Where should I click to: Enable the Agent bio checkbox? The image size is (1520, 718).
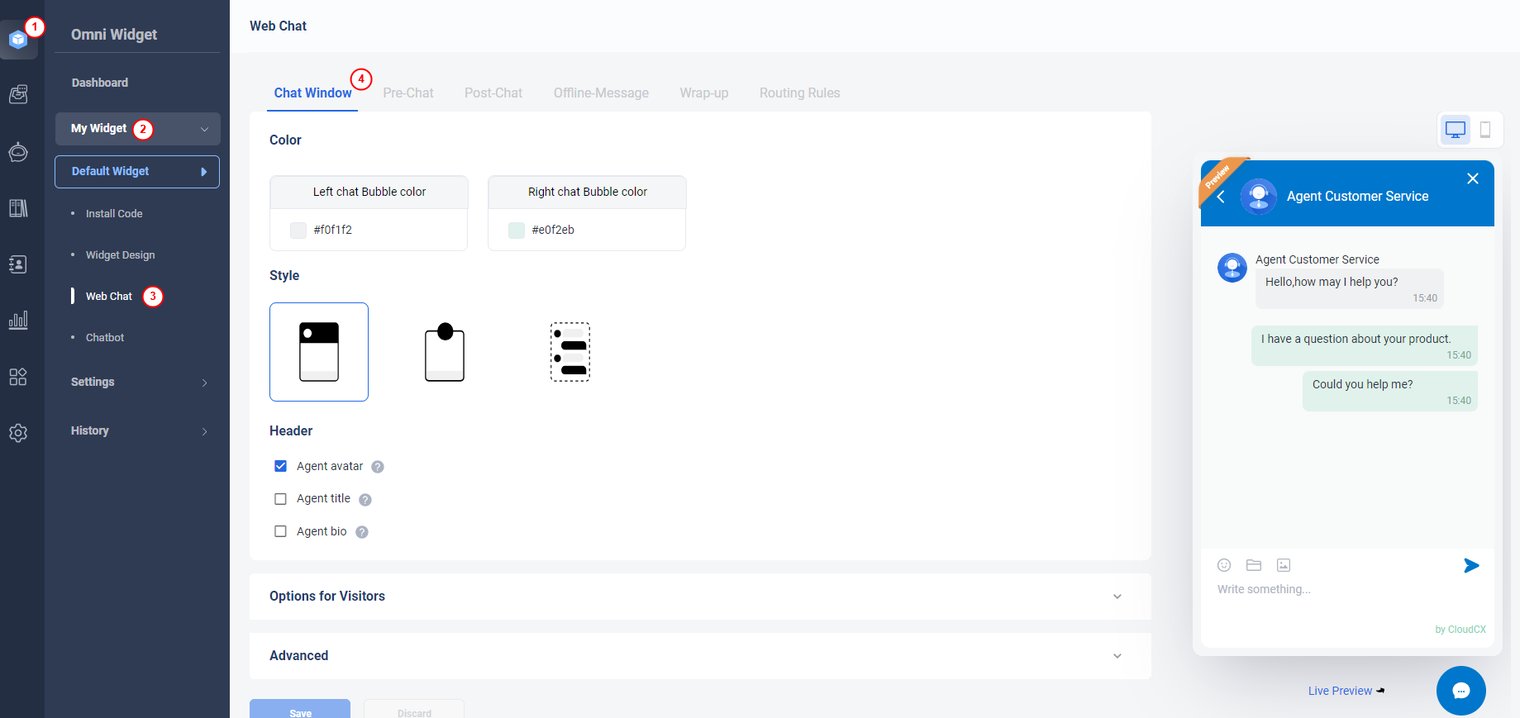pos(281,532)
